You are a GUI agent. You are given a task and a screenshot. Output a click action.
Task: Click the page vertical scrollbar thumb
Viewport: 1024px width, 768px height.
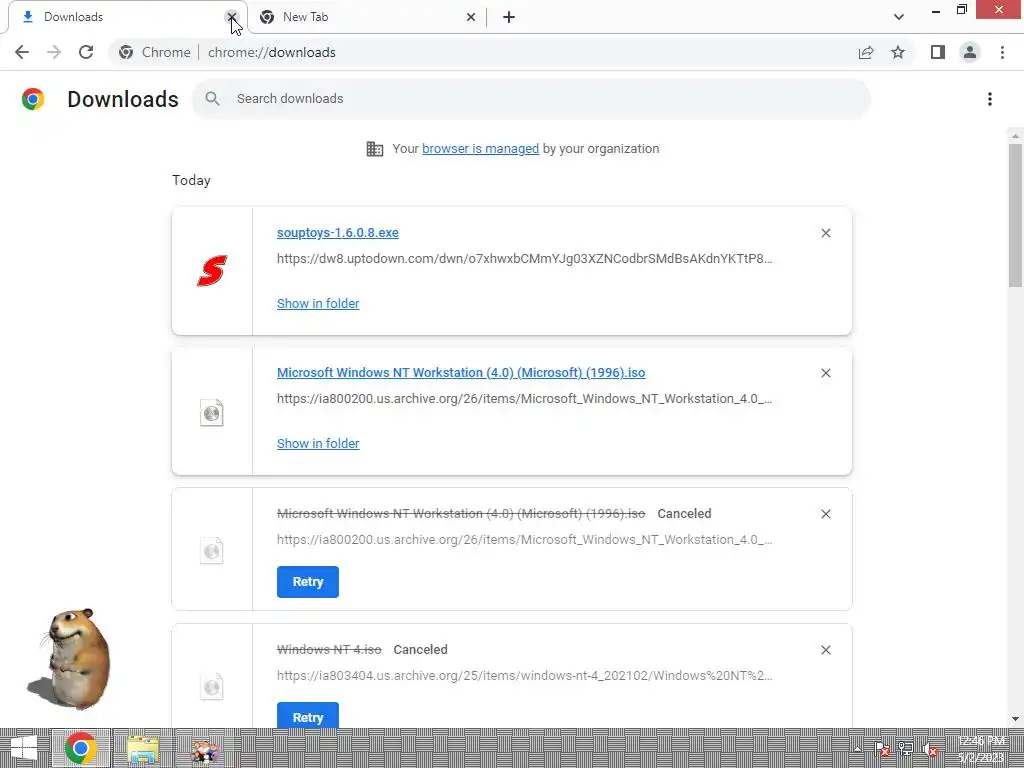1015,216
